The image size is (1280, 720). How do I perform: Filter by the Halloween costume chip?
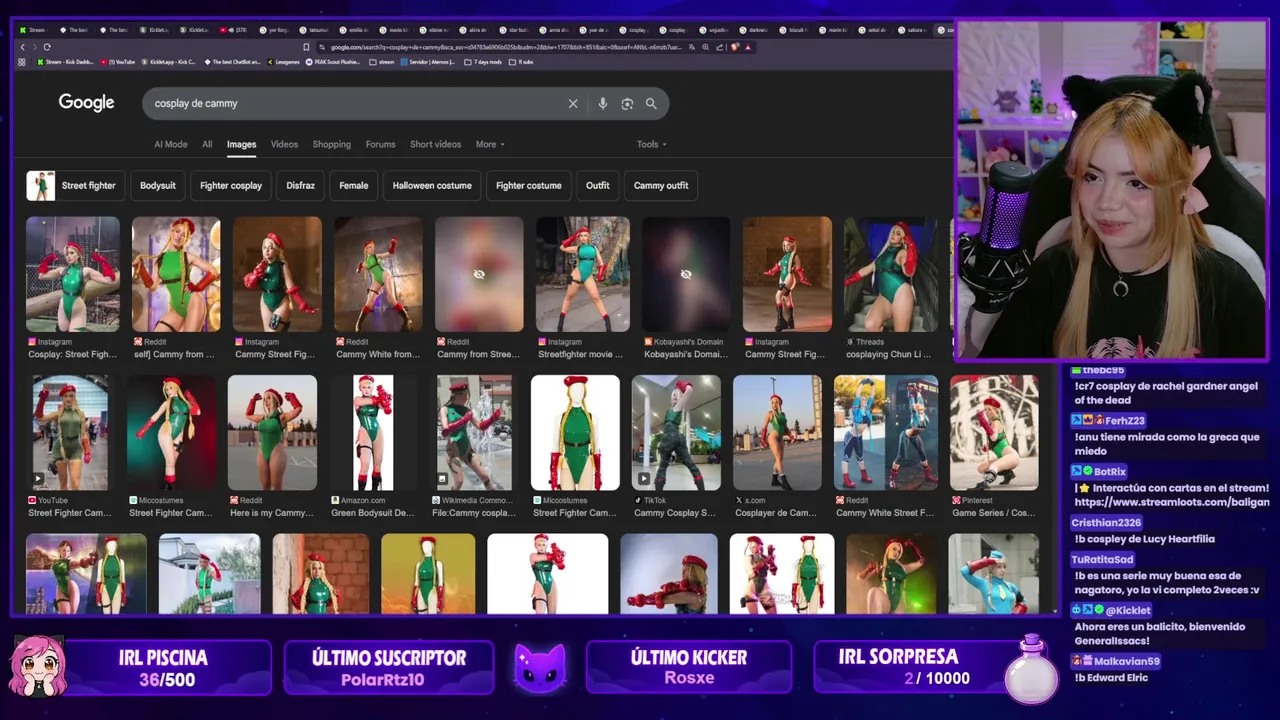(432, 185)
